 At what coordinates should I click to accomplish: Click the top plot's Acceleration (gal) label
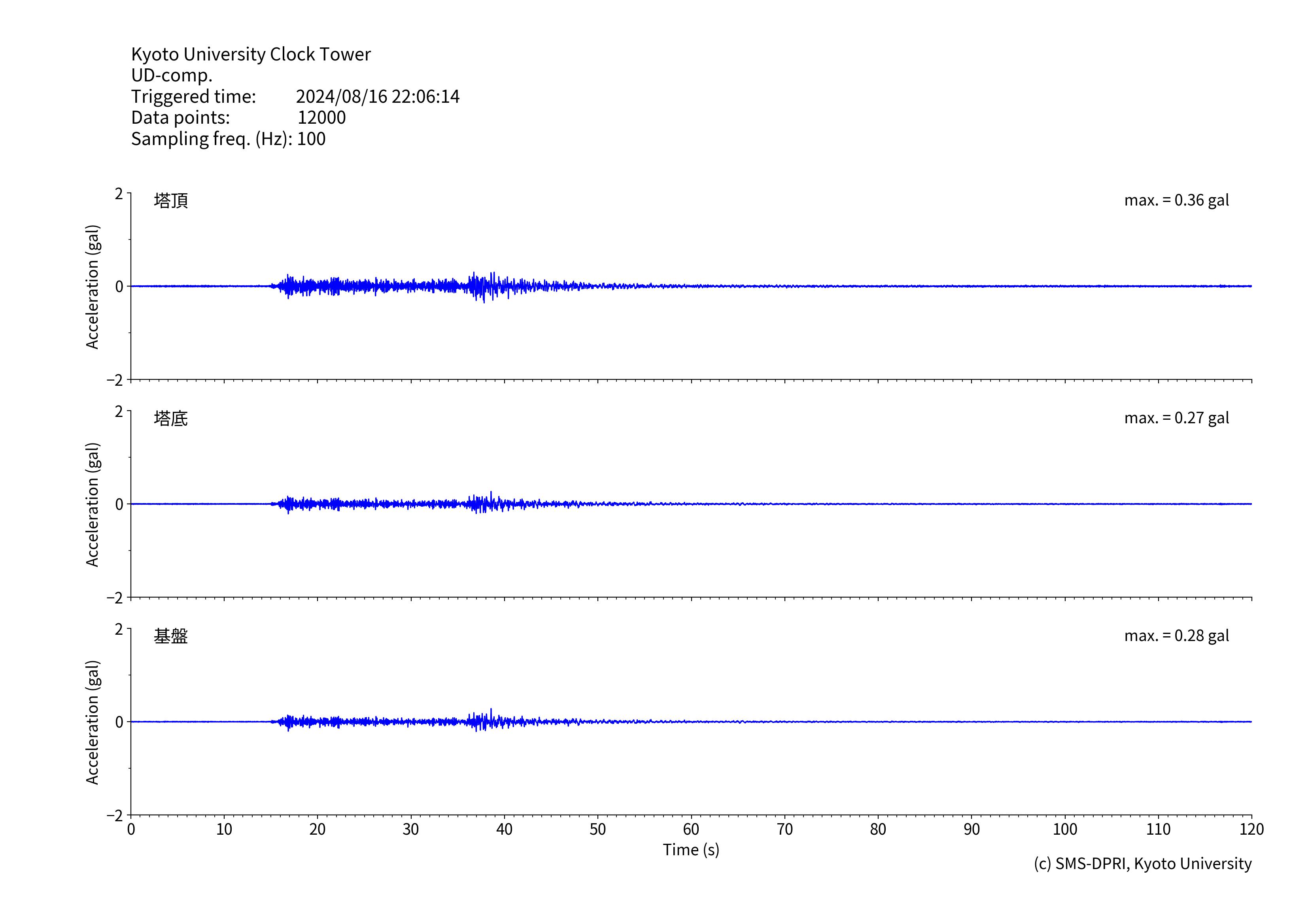(x=92, y=287)
